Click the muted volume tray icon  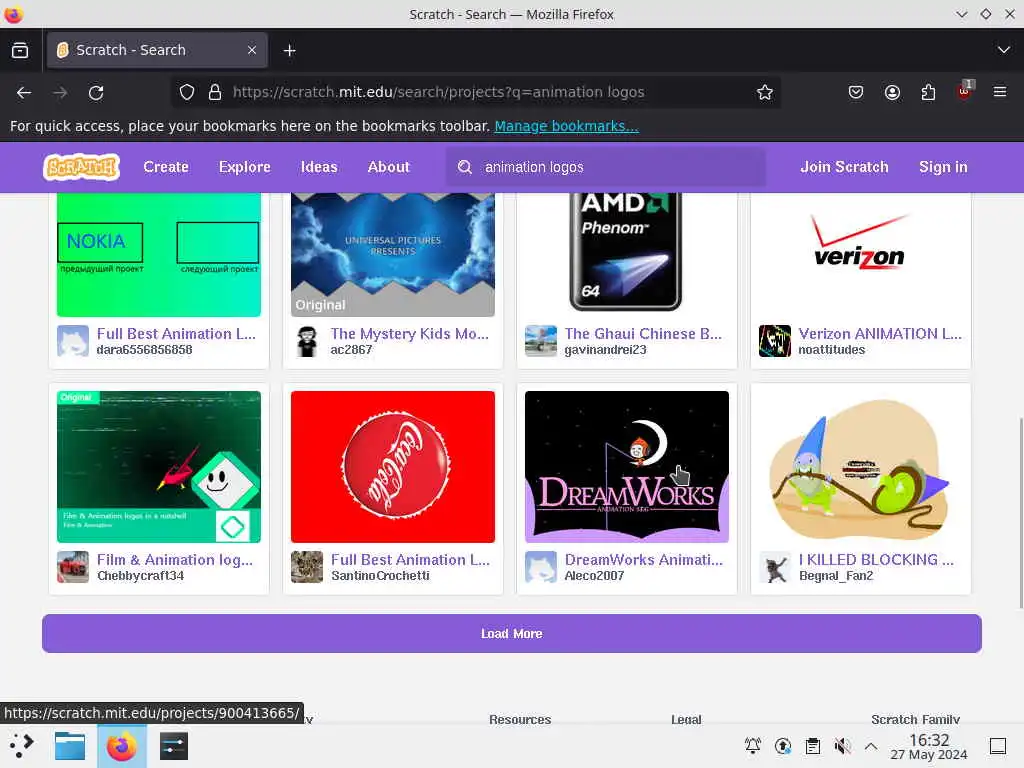click(842, 746)
